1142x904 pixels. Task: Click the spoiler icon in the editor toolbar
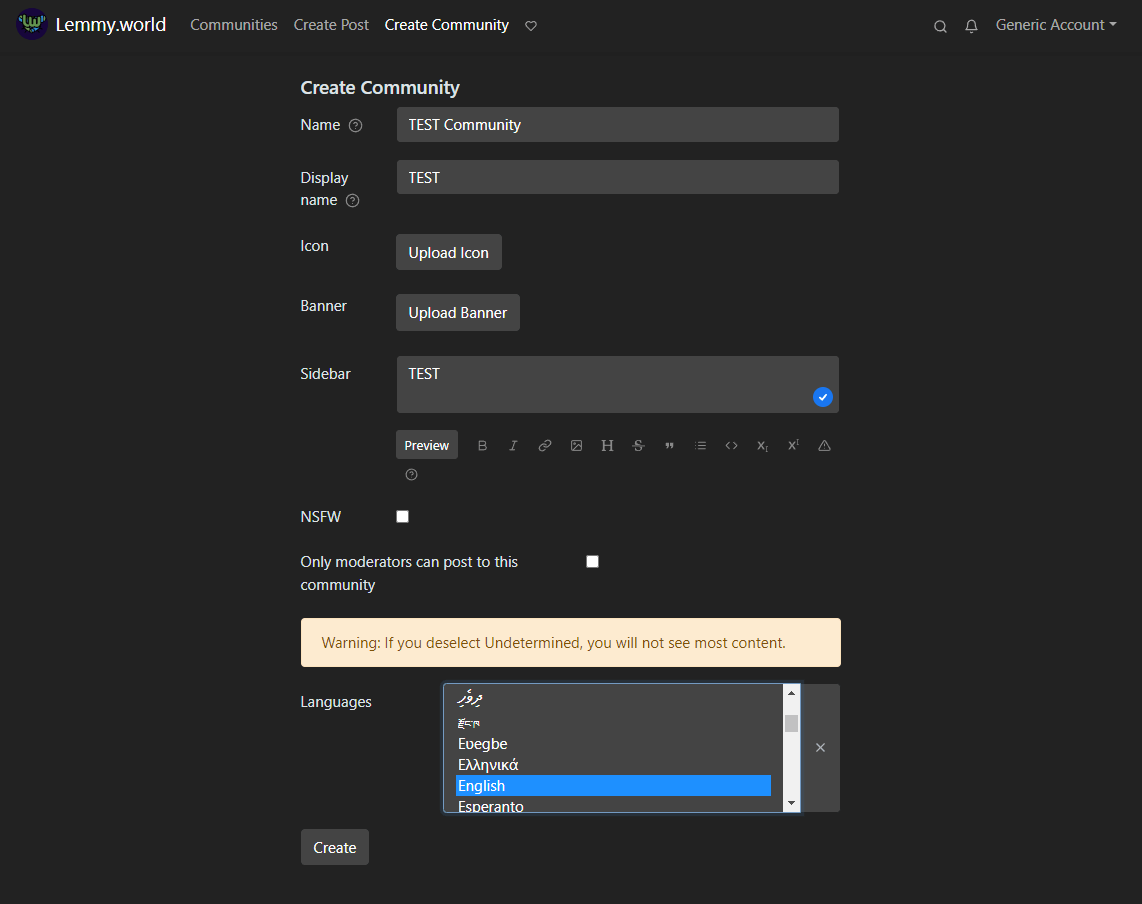tap(824, 445)
